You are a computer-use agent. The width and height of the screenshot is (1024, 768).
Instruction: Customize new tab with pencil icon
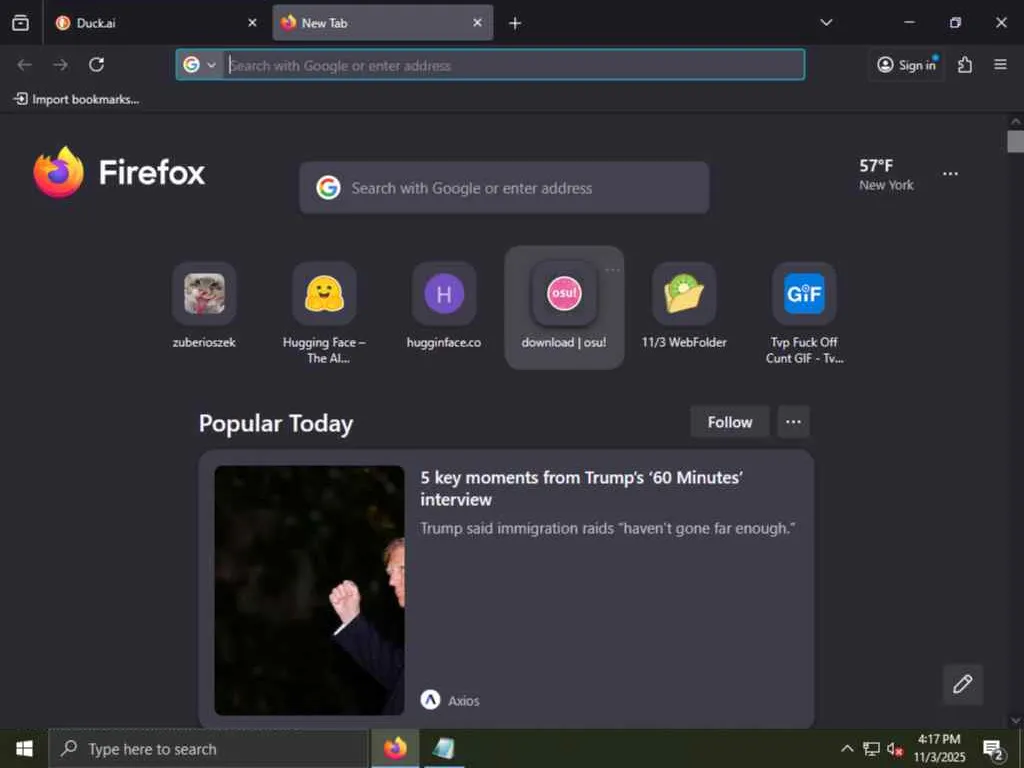pyautogui.click(x=963, y=684)
